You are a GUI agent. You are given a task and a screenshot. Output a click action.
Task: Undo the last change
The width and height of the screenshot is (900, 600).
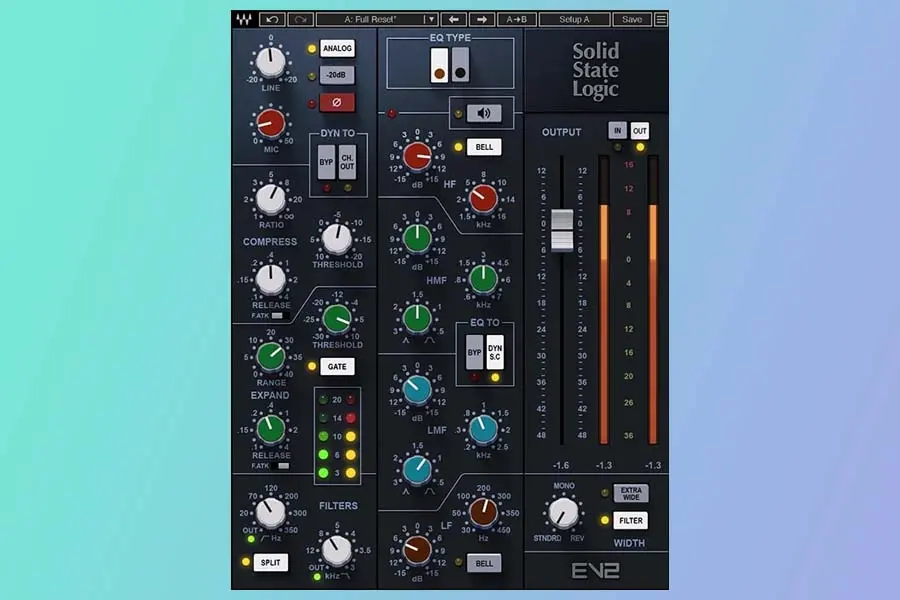273,20
